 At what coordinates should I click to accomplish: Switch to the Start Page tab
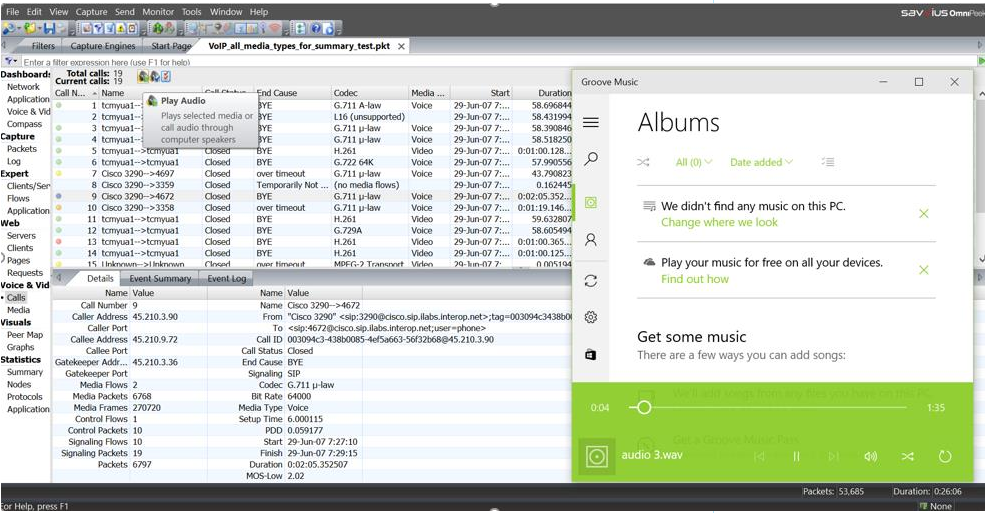coord(171,46)
